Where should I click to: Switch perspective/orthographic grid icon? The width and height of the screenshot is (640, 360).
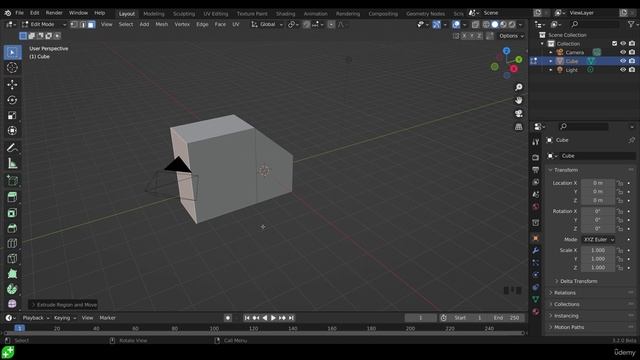pyautogui.click(x=518, y=127)
